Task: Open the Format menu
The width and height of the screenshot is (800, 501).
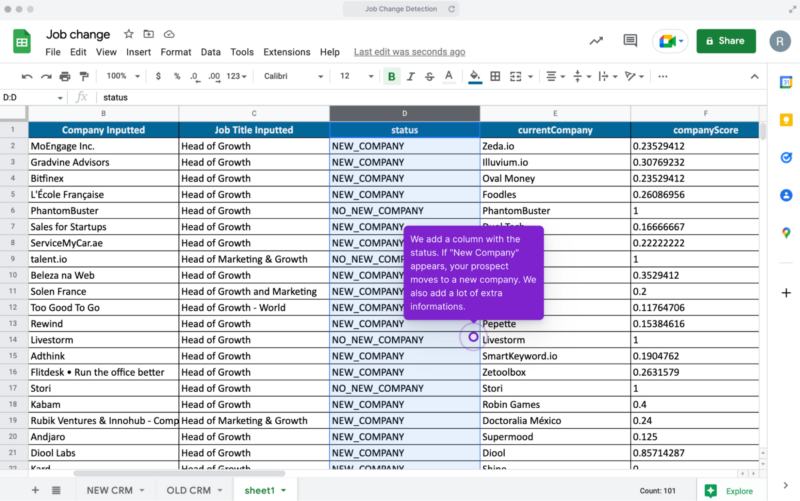Action: [176, 52]
